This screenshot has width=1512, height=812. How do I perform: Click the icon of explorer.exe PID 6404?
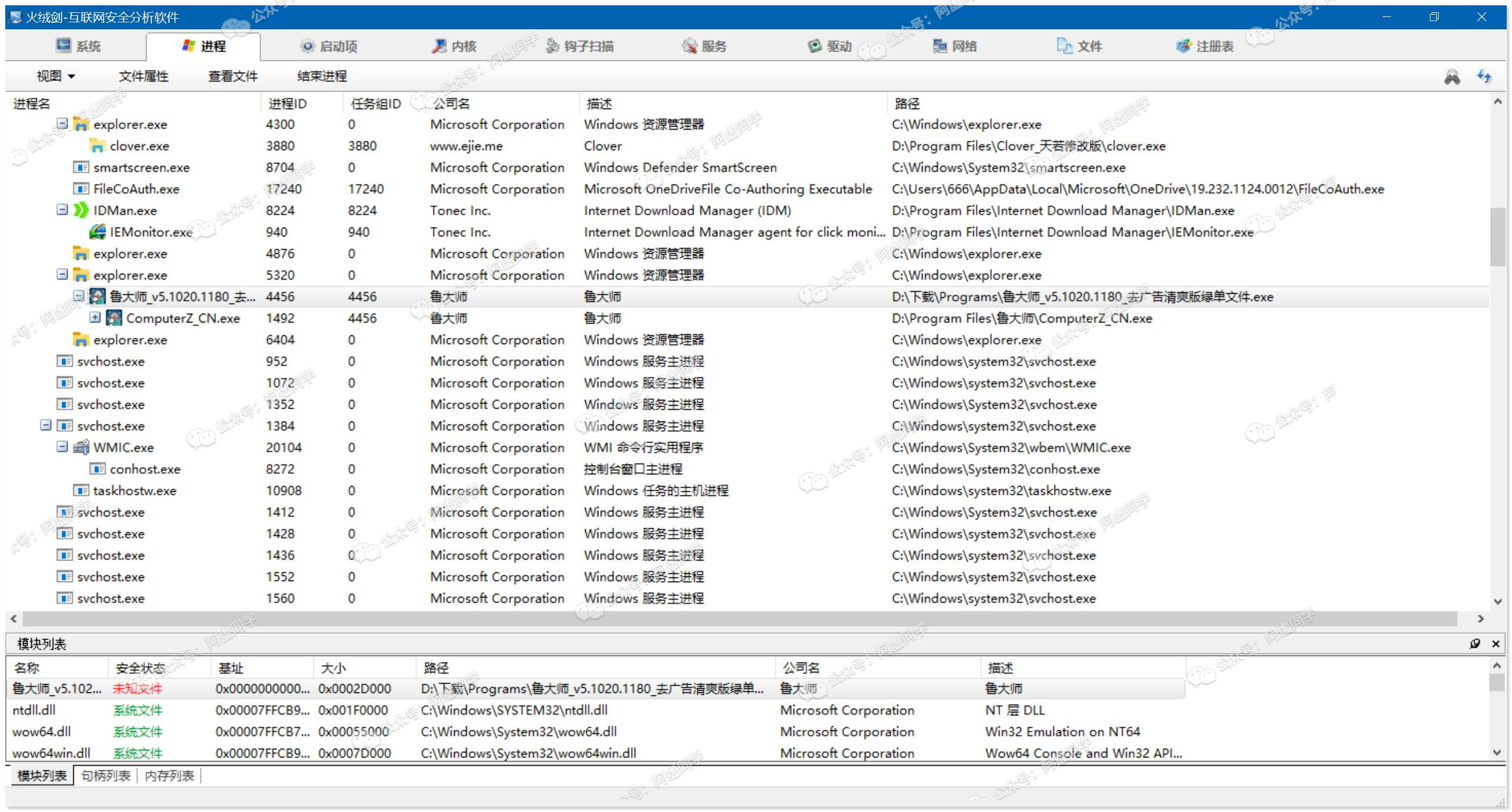point(80,339)
